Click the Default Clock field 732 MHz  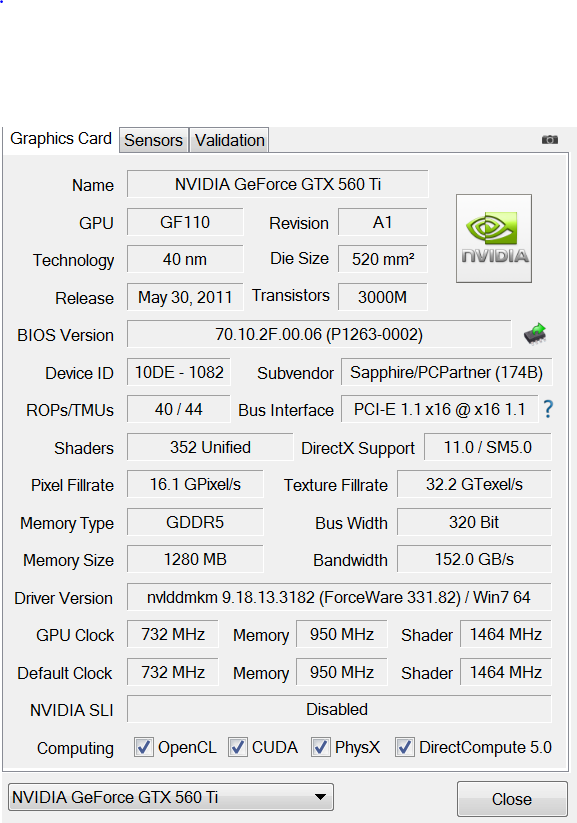coord(173,672)
